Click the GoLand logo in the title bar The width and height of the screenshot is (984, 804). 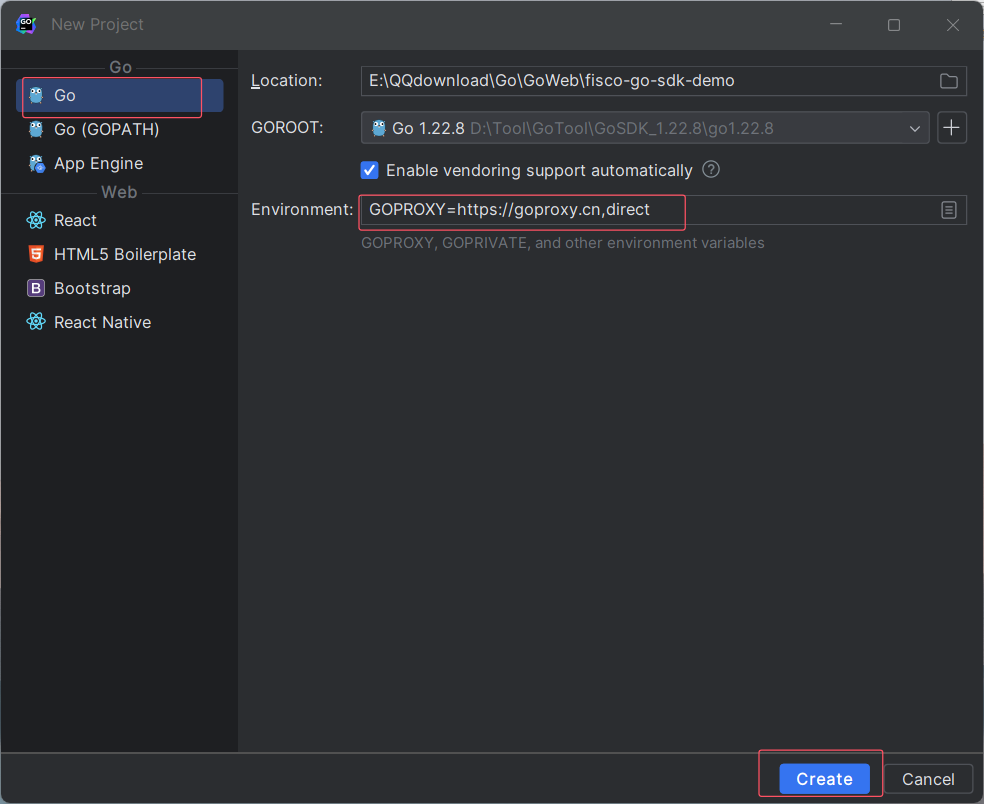[25, 23]
